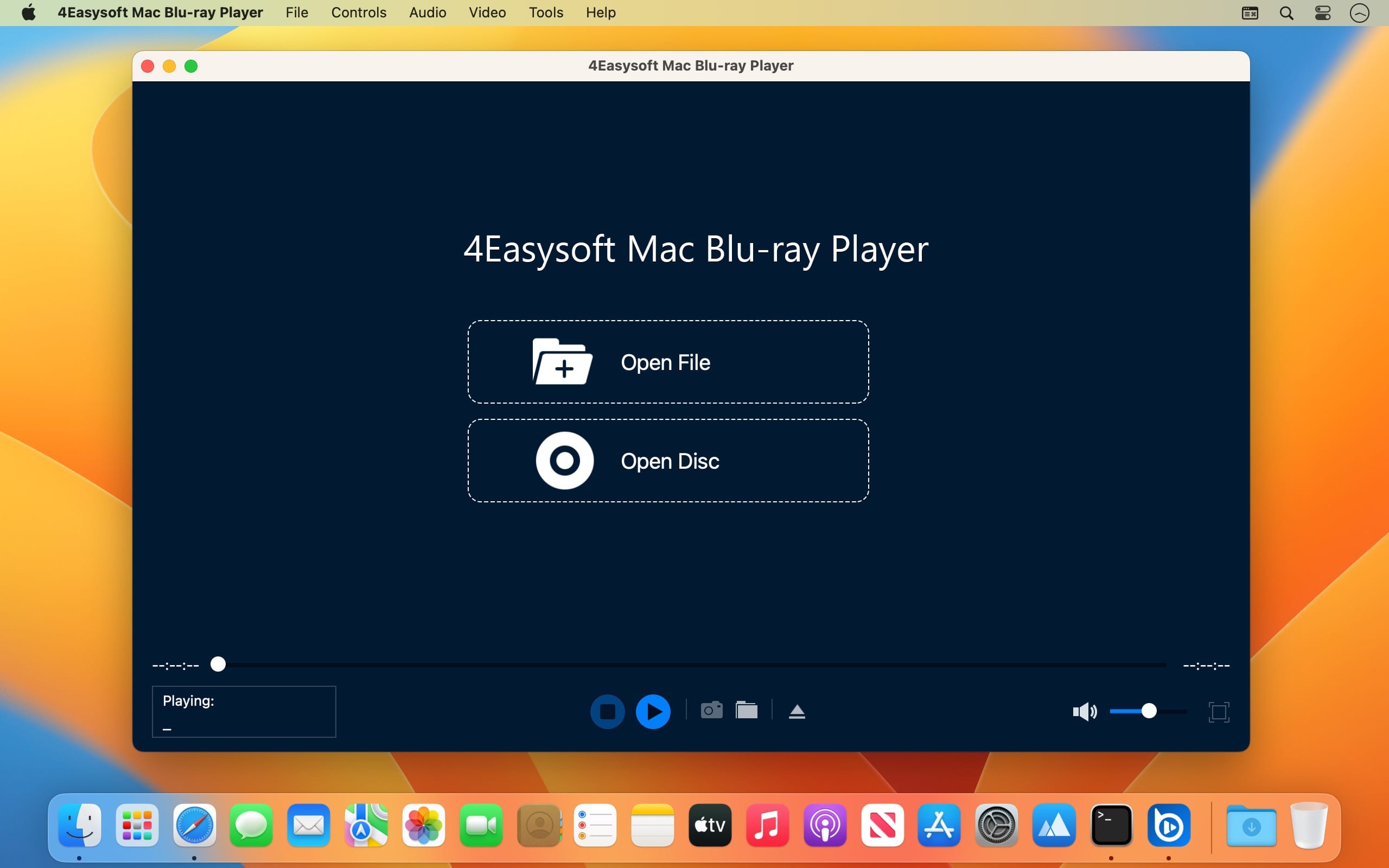
Task: Click the Open Disc button
Action: pyautogui.click(x=668, y=461)
